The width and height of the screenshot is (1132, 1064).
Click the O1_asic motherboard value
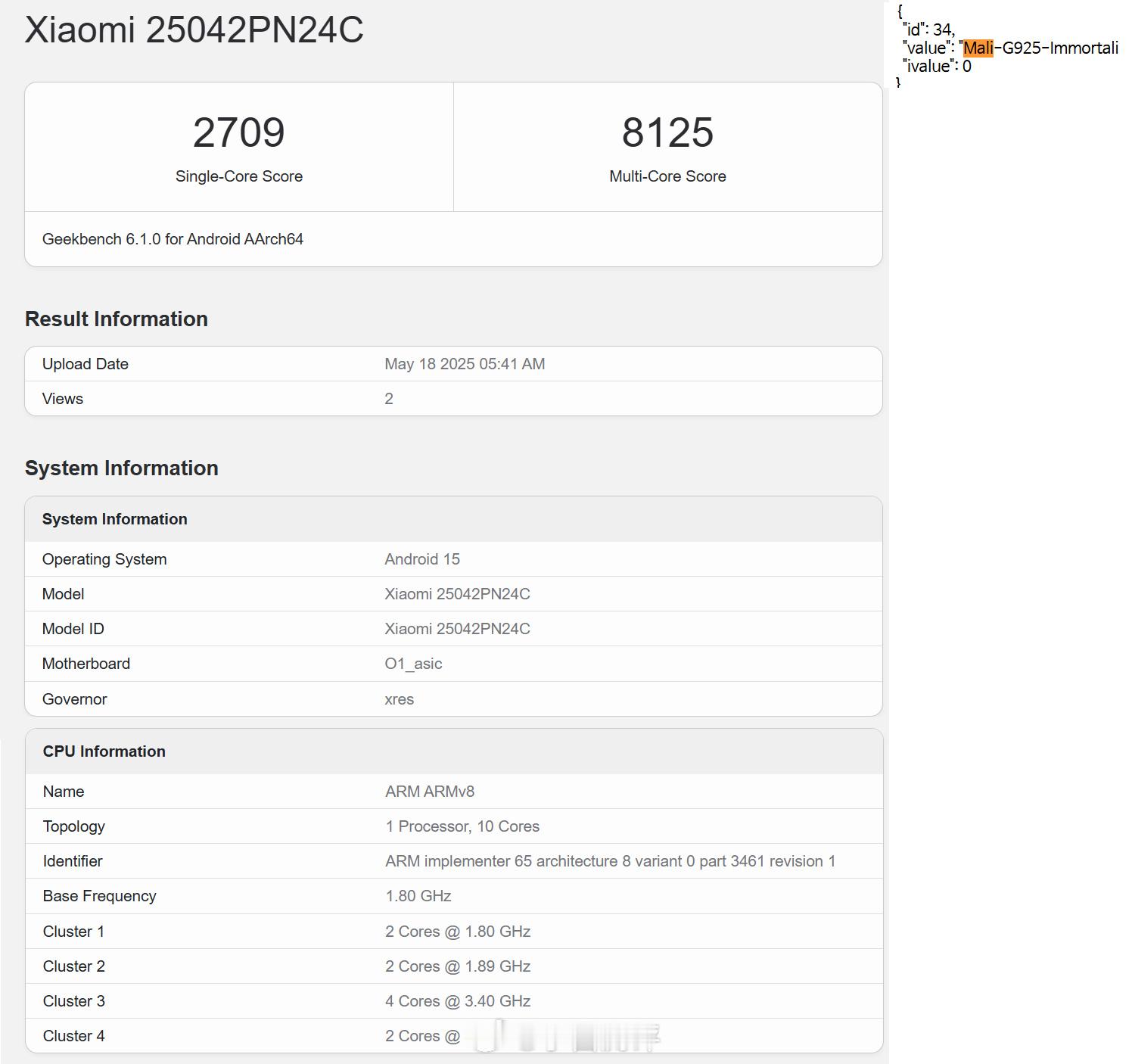coord(413,664)
